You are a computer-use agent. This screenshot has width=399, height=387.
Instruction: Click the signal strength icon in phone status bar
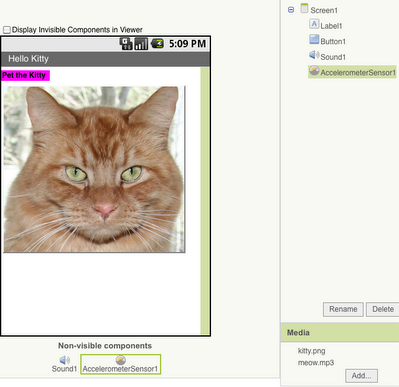[141, 44]
